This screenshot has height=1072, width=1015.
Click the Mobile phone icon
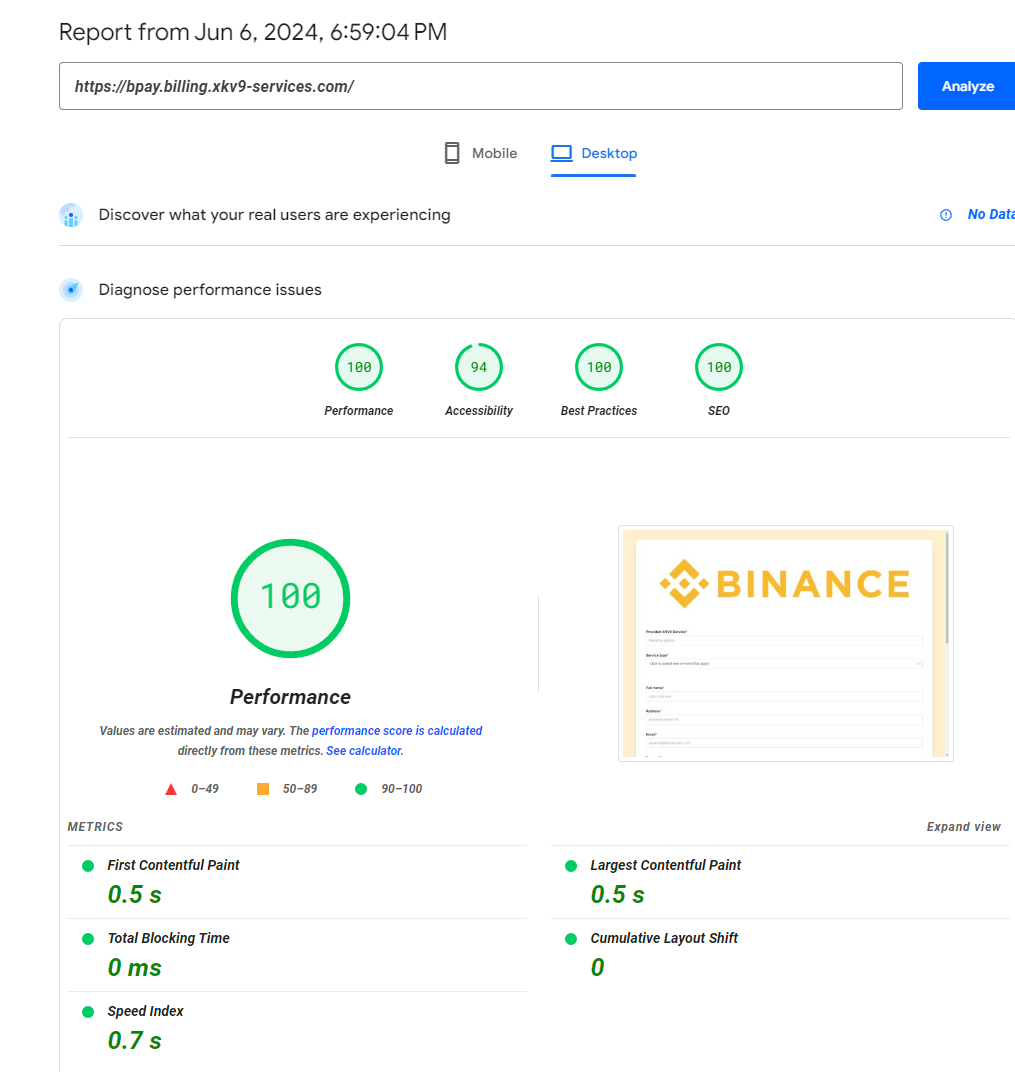[452, 153]
